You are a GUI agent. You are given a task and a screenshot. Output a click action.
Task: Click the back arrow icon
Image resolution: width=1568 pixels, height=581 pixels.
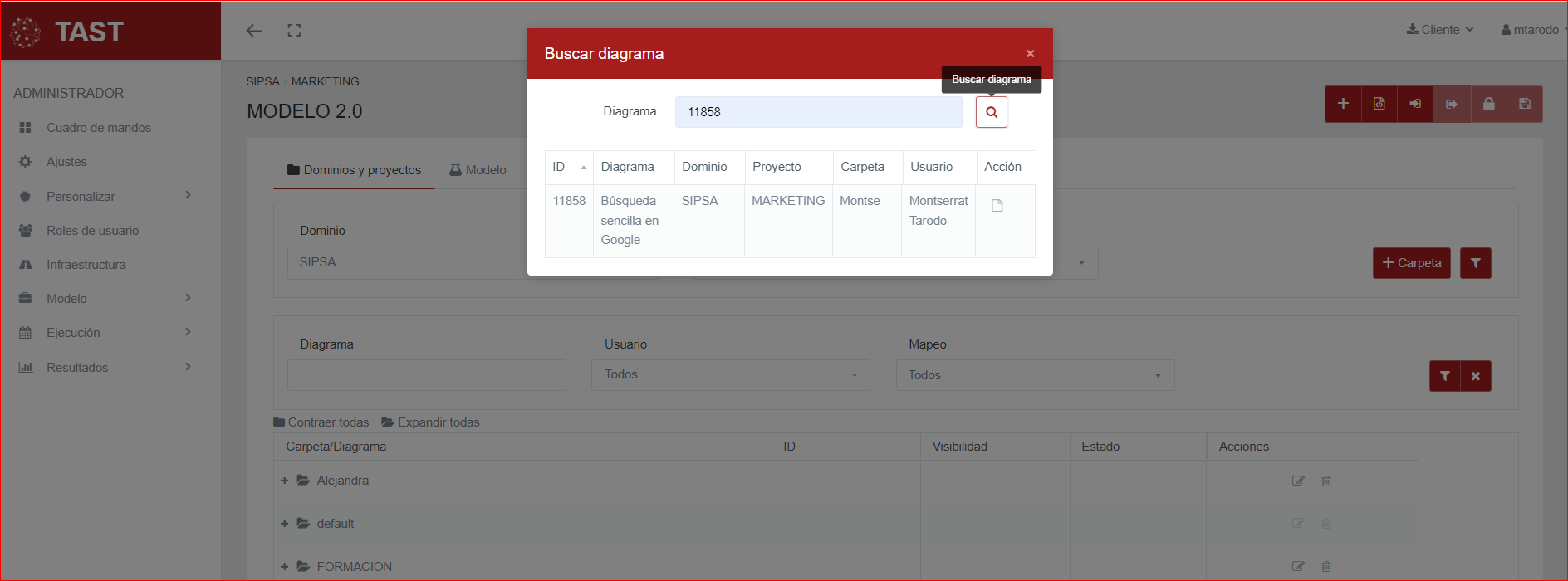point(253,31)
